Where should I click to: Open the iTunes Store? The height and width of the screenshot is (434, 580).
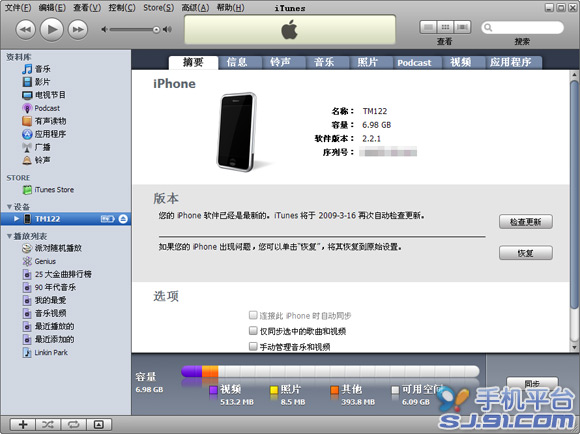pos(48,190)
